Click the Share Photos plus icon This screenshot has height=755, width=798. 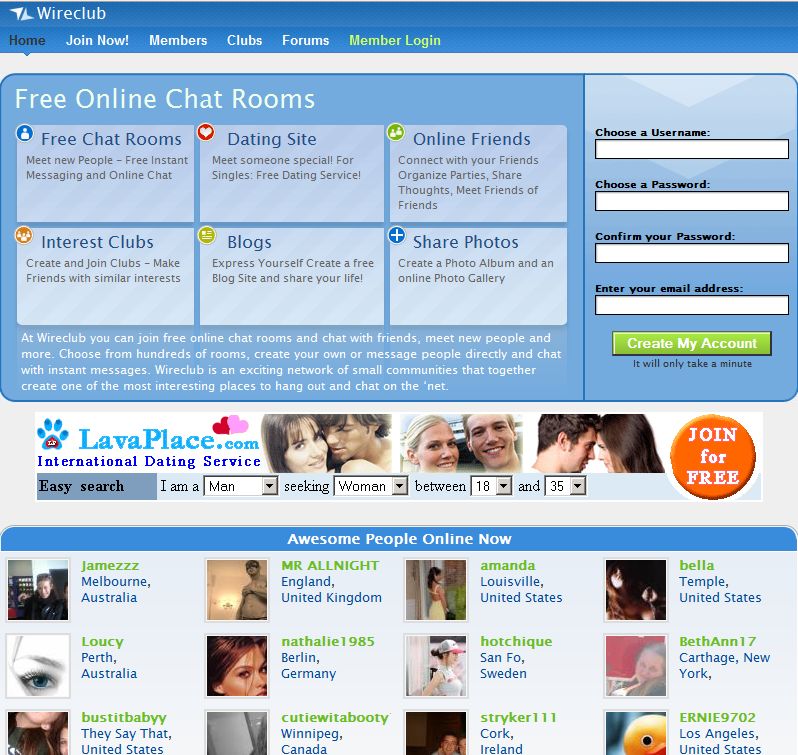(x=396, y=236)
